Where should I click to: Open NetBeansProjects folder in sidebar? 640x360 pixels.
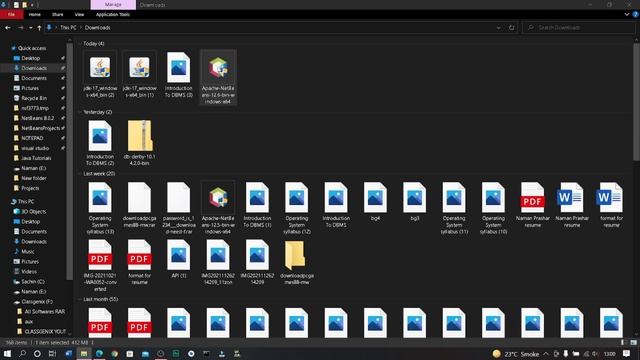tap(40, 128)
